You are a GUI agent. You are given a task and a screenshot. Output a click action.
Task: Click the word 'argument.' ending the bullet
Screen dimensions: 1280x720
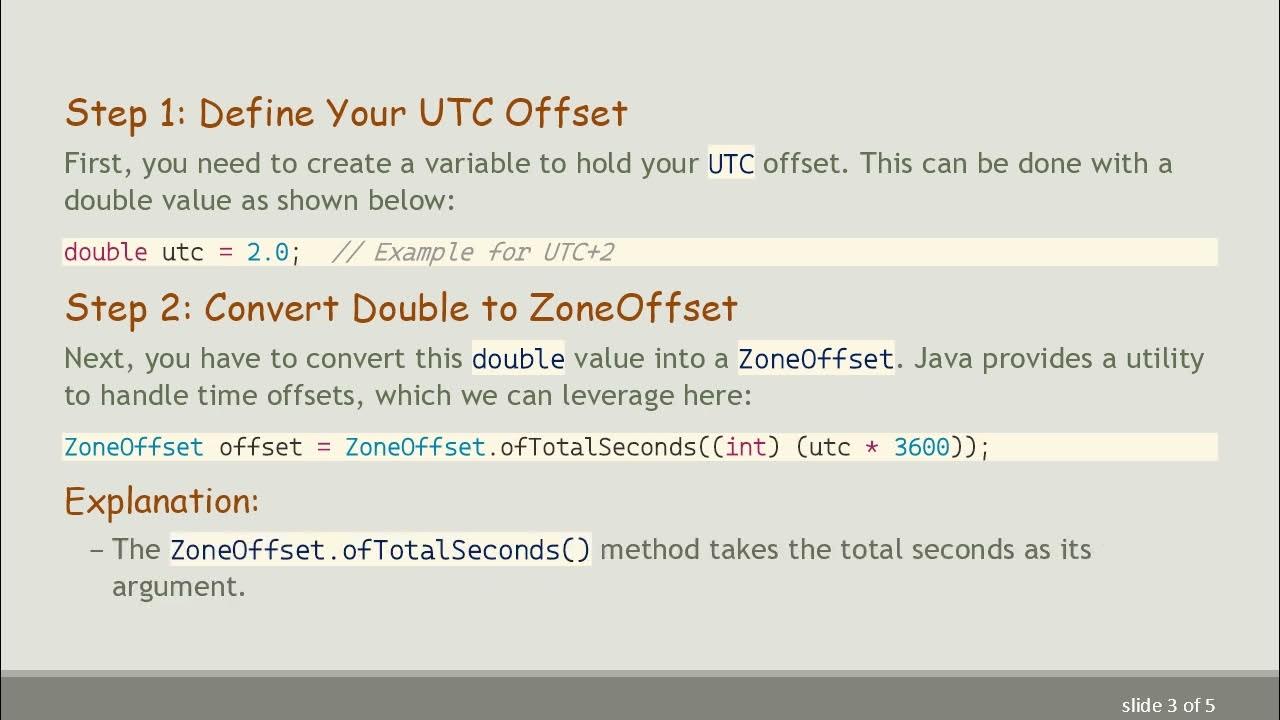coord(178,586)
